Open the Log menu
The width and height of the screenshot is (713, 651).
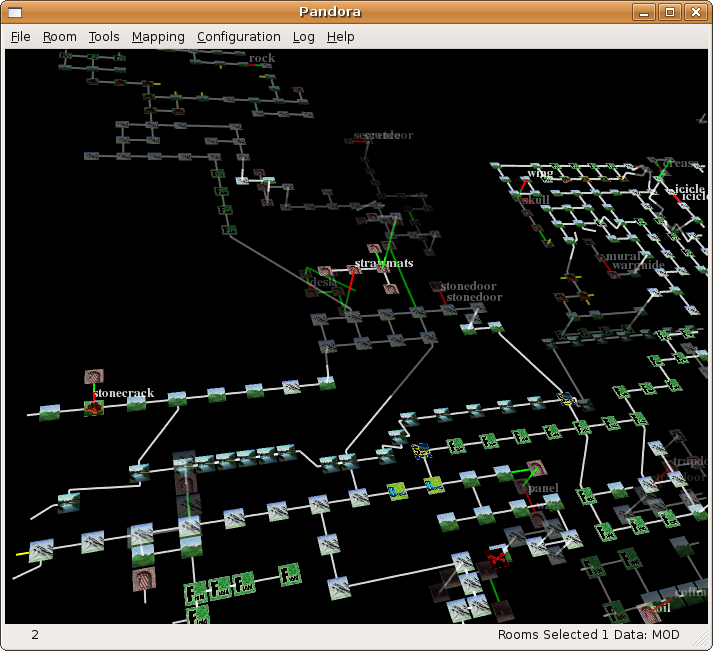click(x=303, y=37)
